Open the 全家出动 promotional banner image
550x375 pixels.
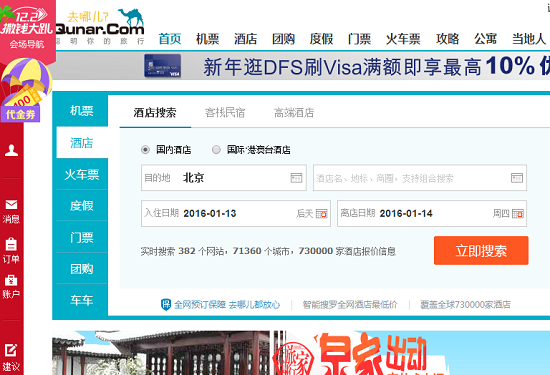(x=301, y=353)
